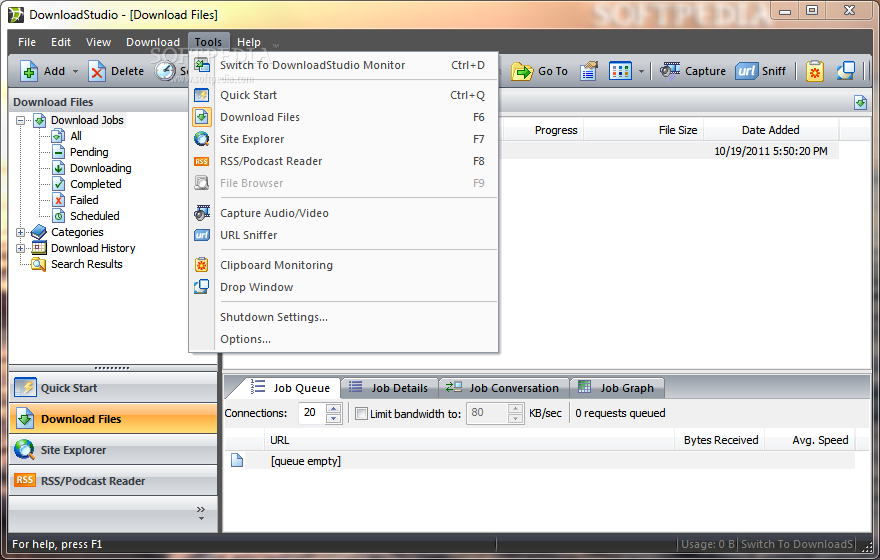Click the Capture toolbar button
The width and height of the screenshot is (880, 560).
(693, 71)
